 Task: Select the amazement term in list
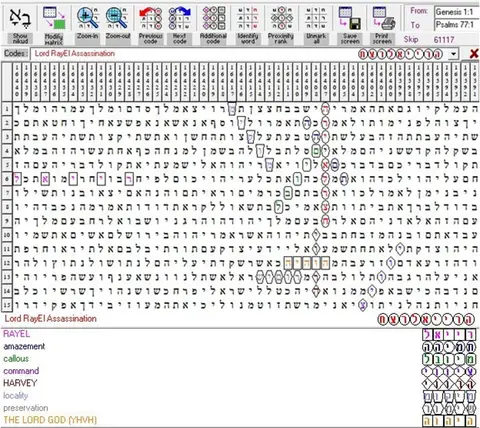pyautogui.click(x=24, y=346)
